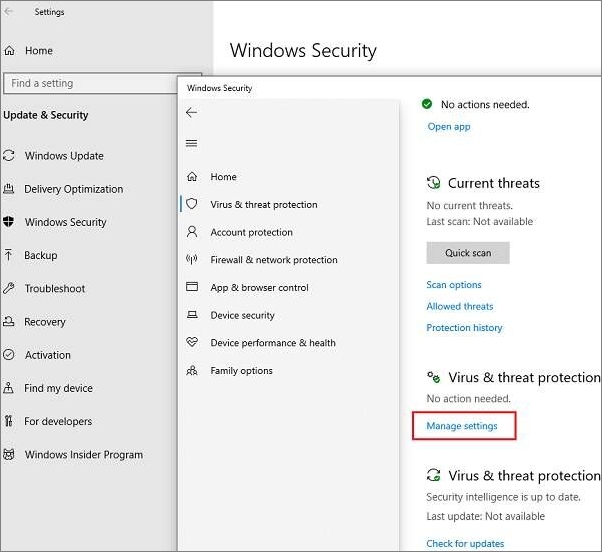Click the Check for updates link
Screen dimensions: 602x552
coord(465,543)
